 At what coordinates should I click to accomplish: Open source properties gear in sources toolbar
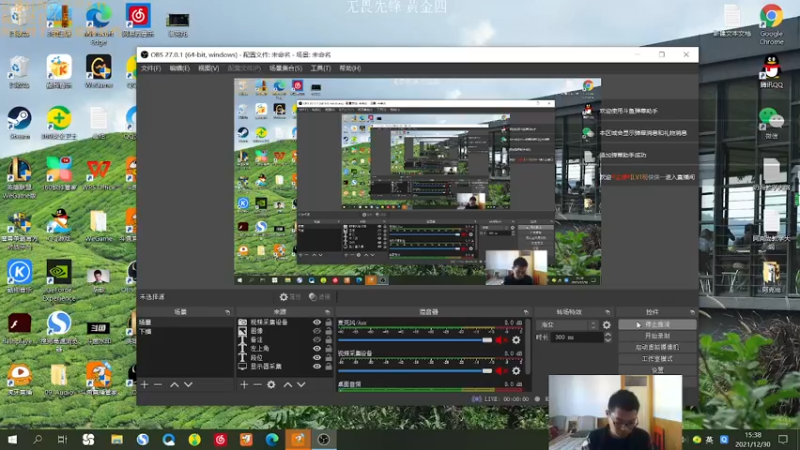tap(271, 384)
